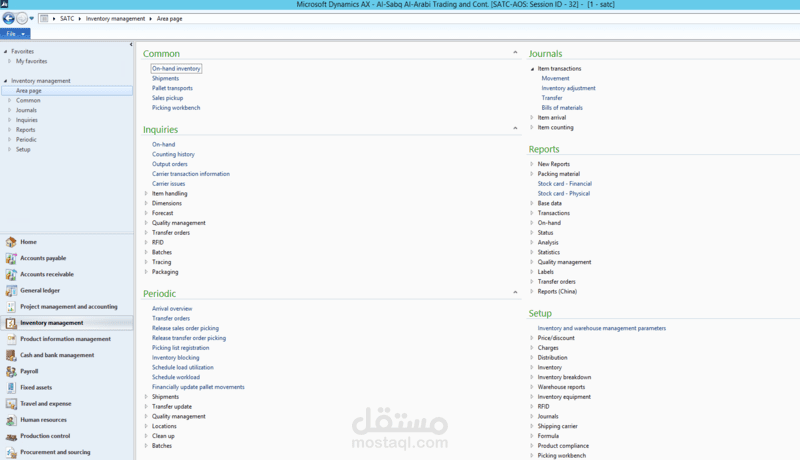
Task: Open the Picking workbench link under Common
Action: coord(176,108)
